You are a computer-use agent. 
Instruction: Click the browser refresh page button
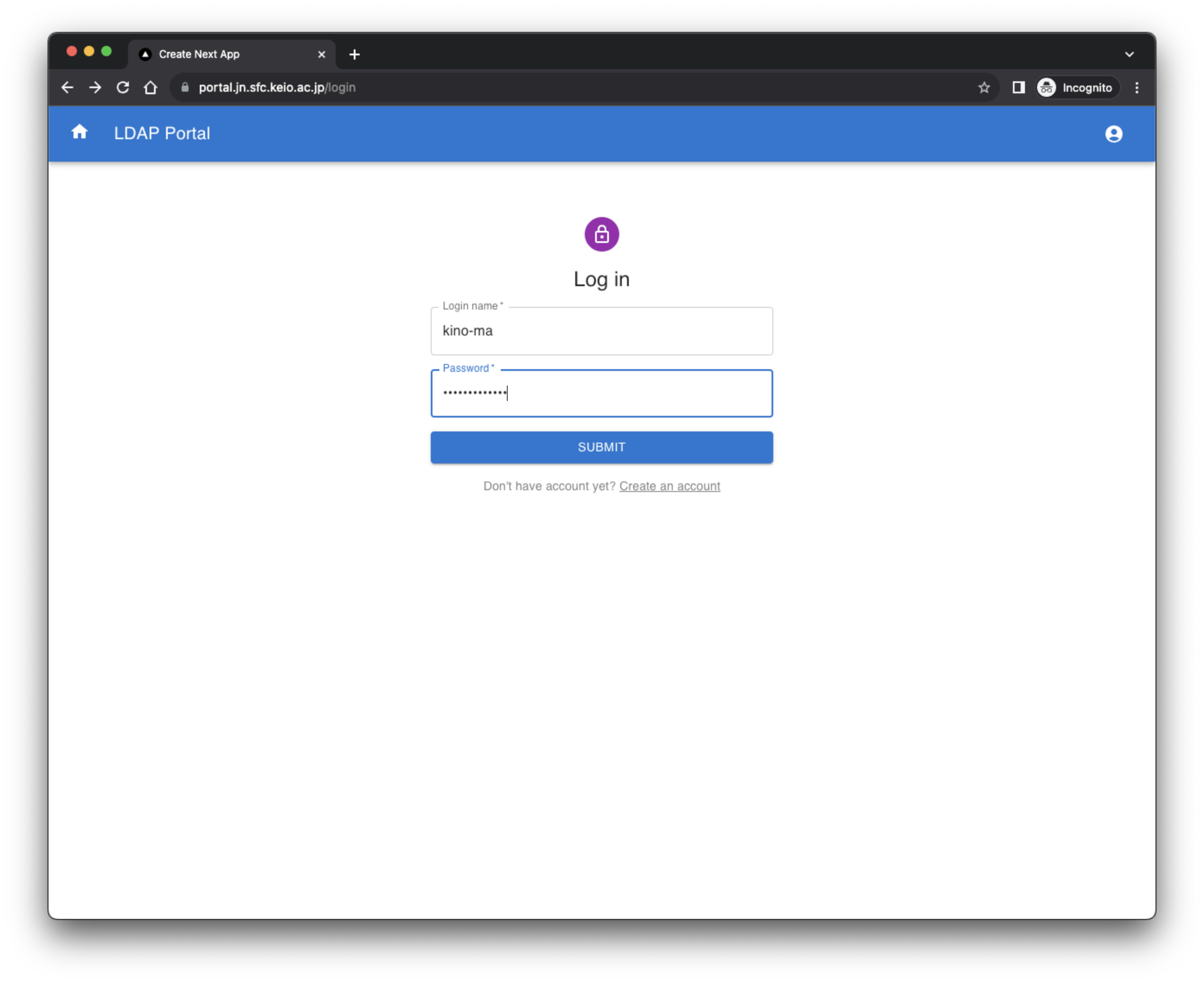pyautogui.click(x=122, y=88)
